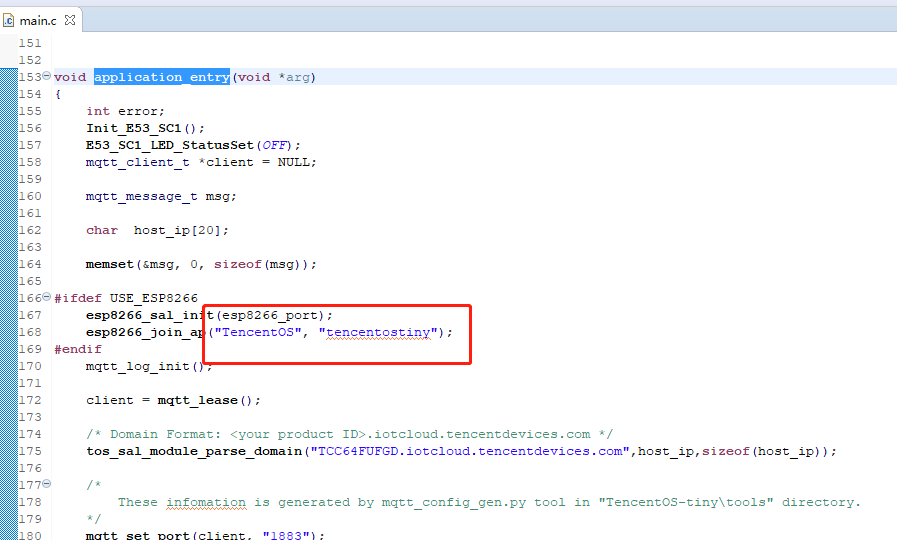
Task: Collapse the #ifdef USE_ESP8266 block
Action: click(x=47, y=296)
